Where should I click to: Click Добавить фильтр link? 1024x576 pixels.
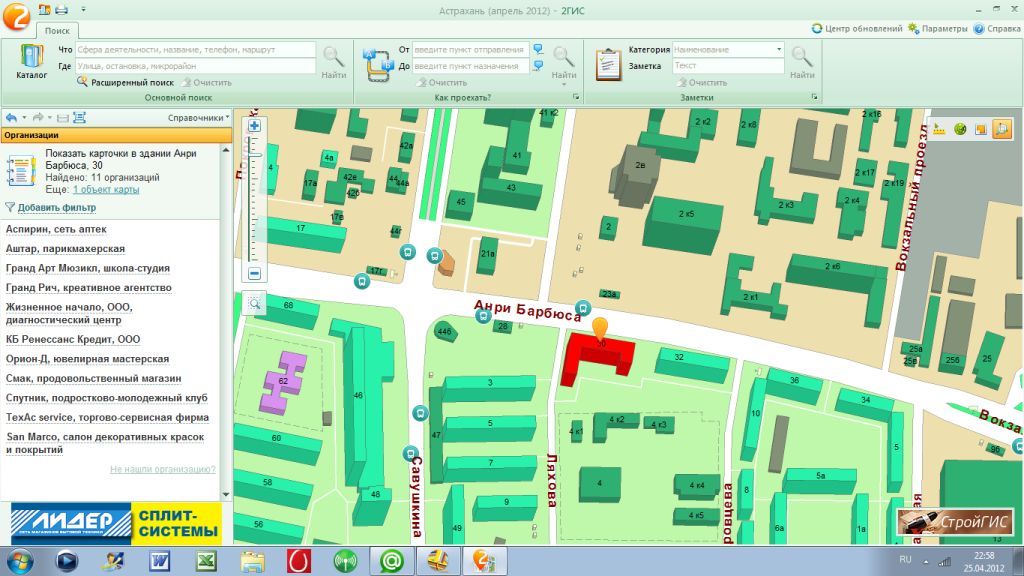(57, 208)
